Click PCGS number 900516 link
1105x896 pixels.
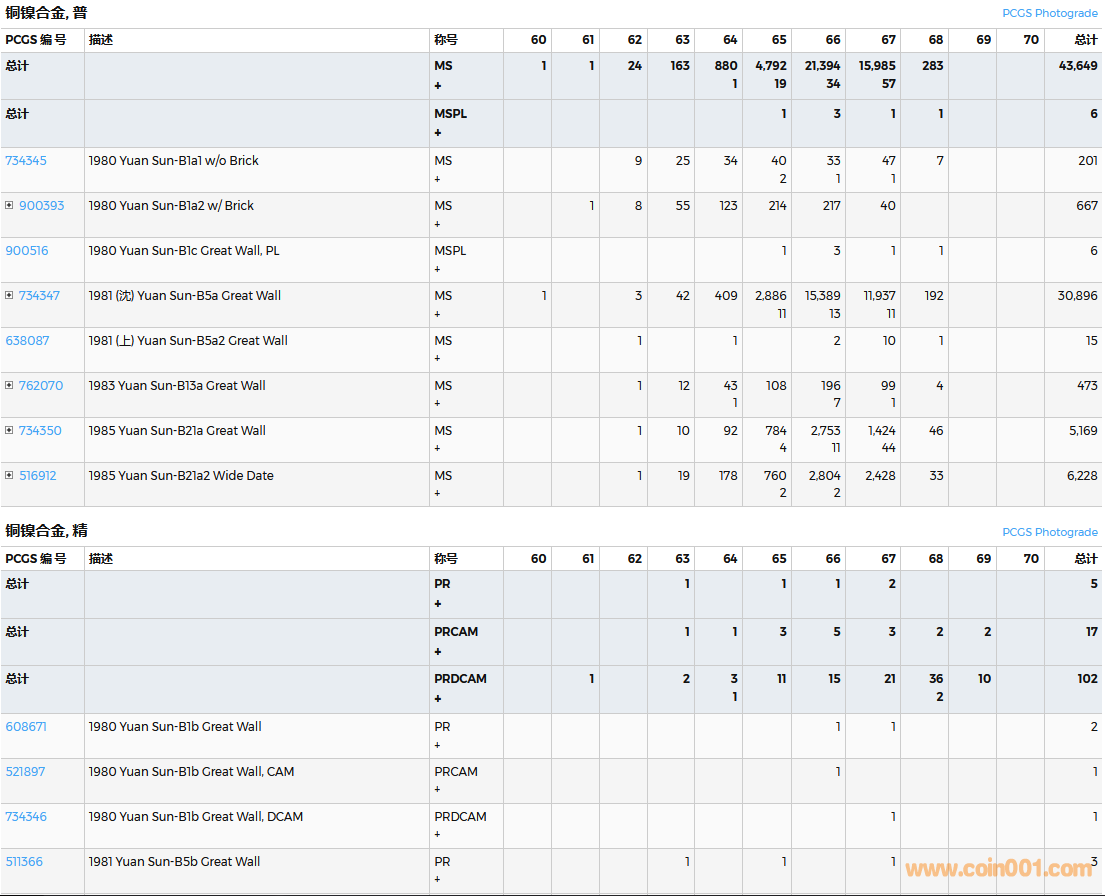26,250
